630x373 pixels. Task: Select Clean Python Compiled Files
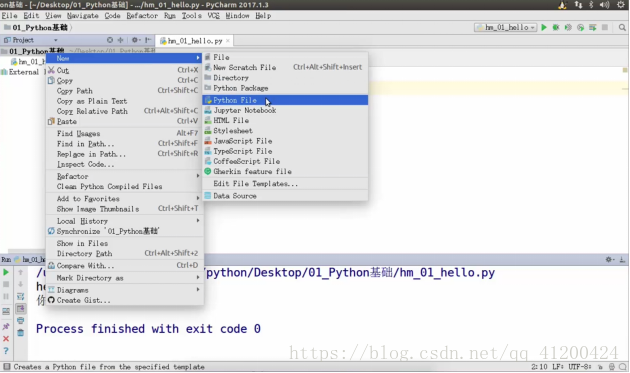(x=125, y=186)
